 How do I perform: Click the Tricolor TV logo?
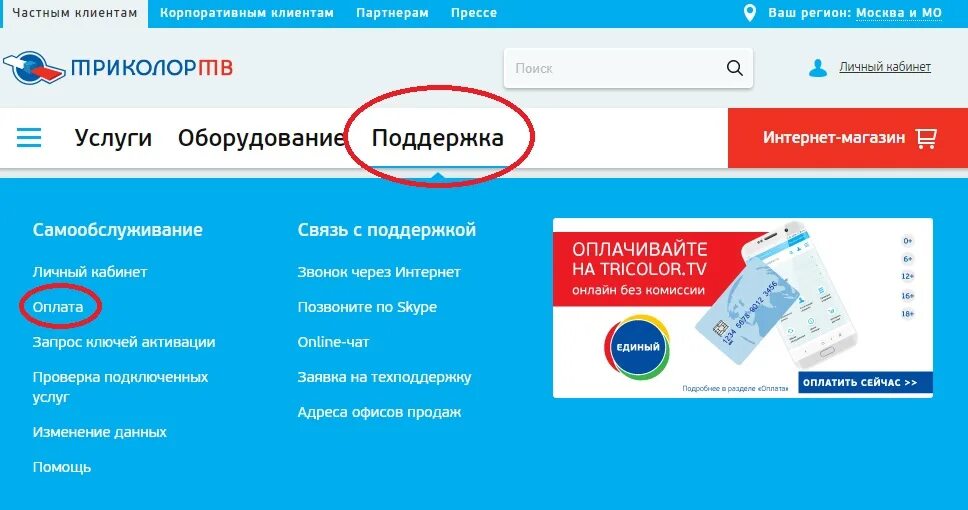118,67
